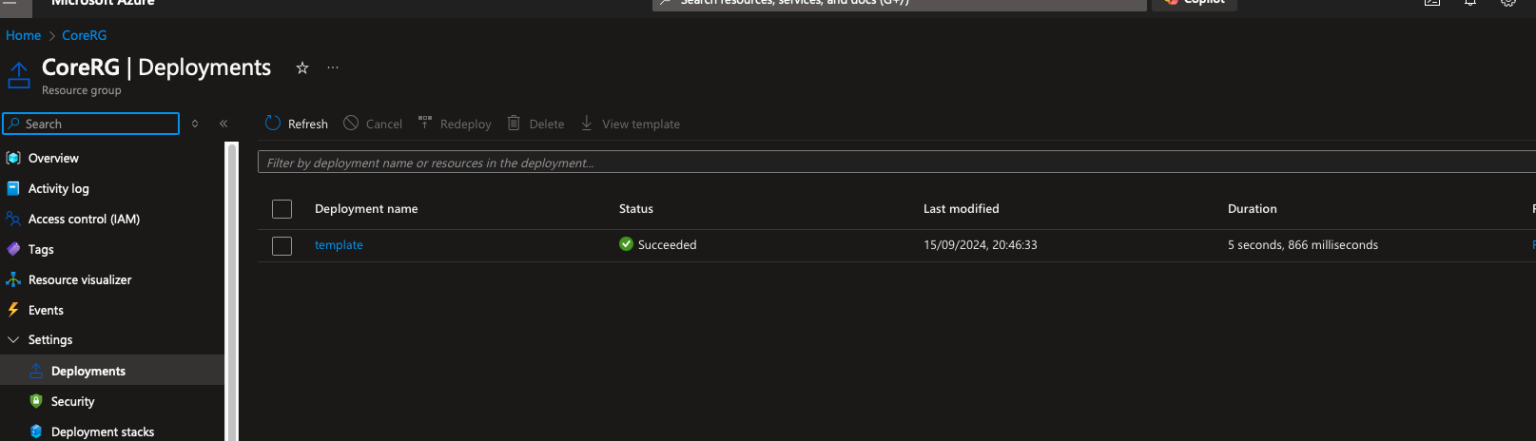Toggle the select-all deployments checkbox
This screenshot has height=441, width=1536.
click(x=282, y=209)
